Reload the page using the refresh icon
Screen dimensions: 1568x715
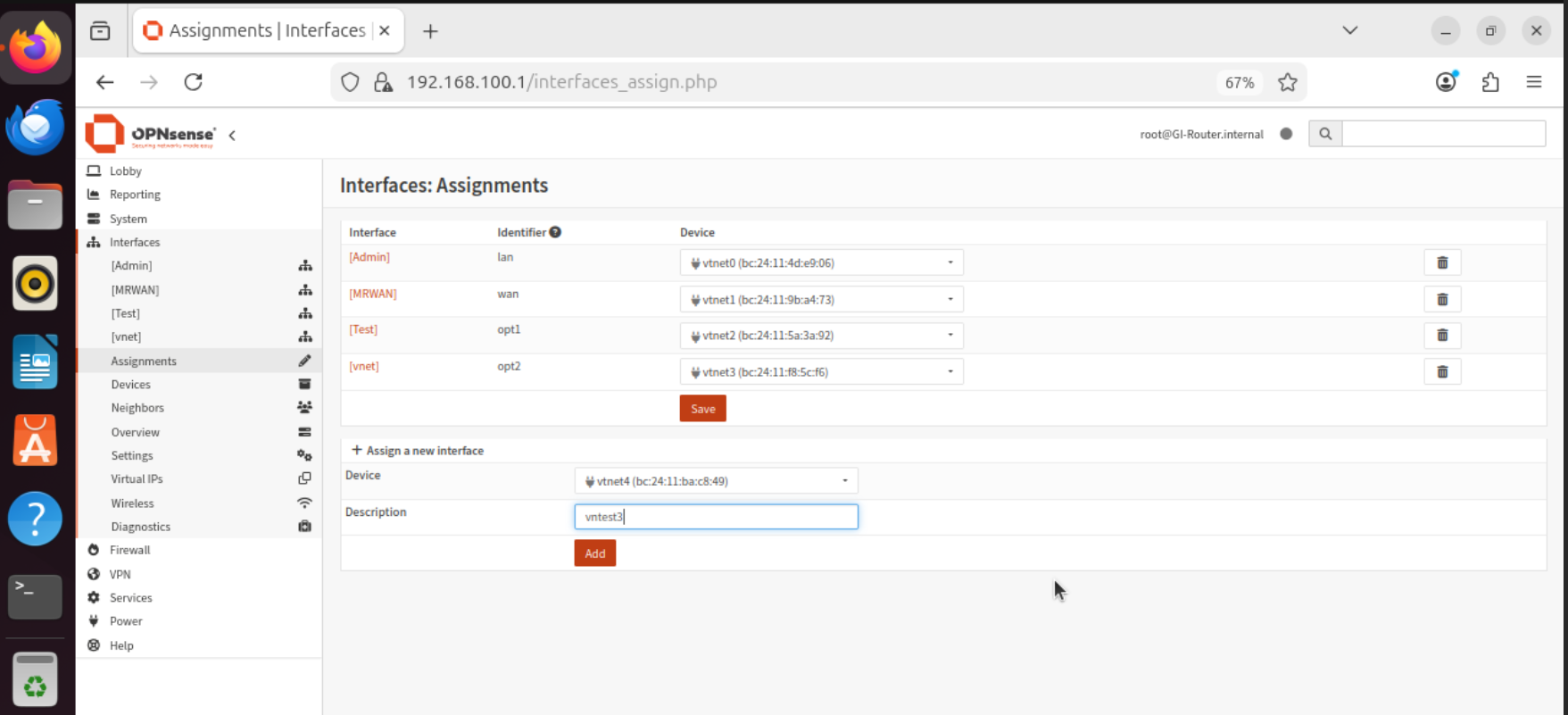click(x=194, y=82)
